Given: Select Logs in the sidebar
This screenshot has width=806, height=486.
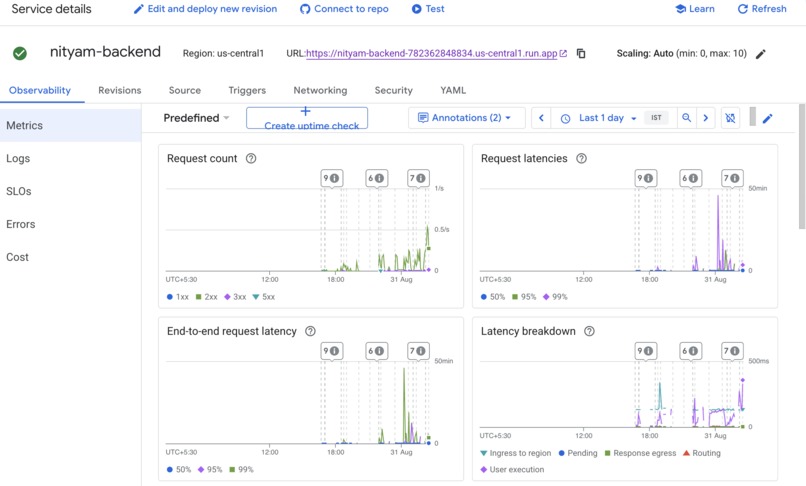Looking at the screenshot, I should coord(70,158).
